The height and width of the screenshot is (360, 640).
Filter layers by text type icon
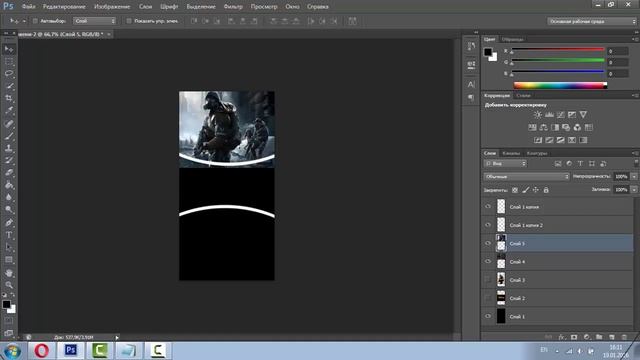pyautogui.click(x=580, y=164)
